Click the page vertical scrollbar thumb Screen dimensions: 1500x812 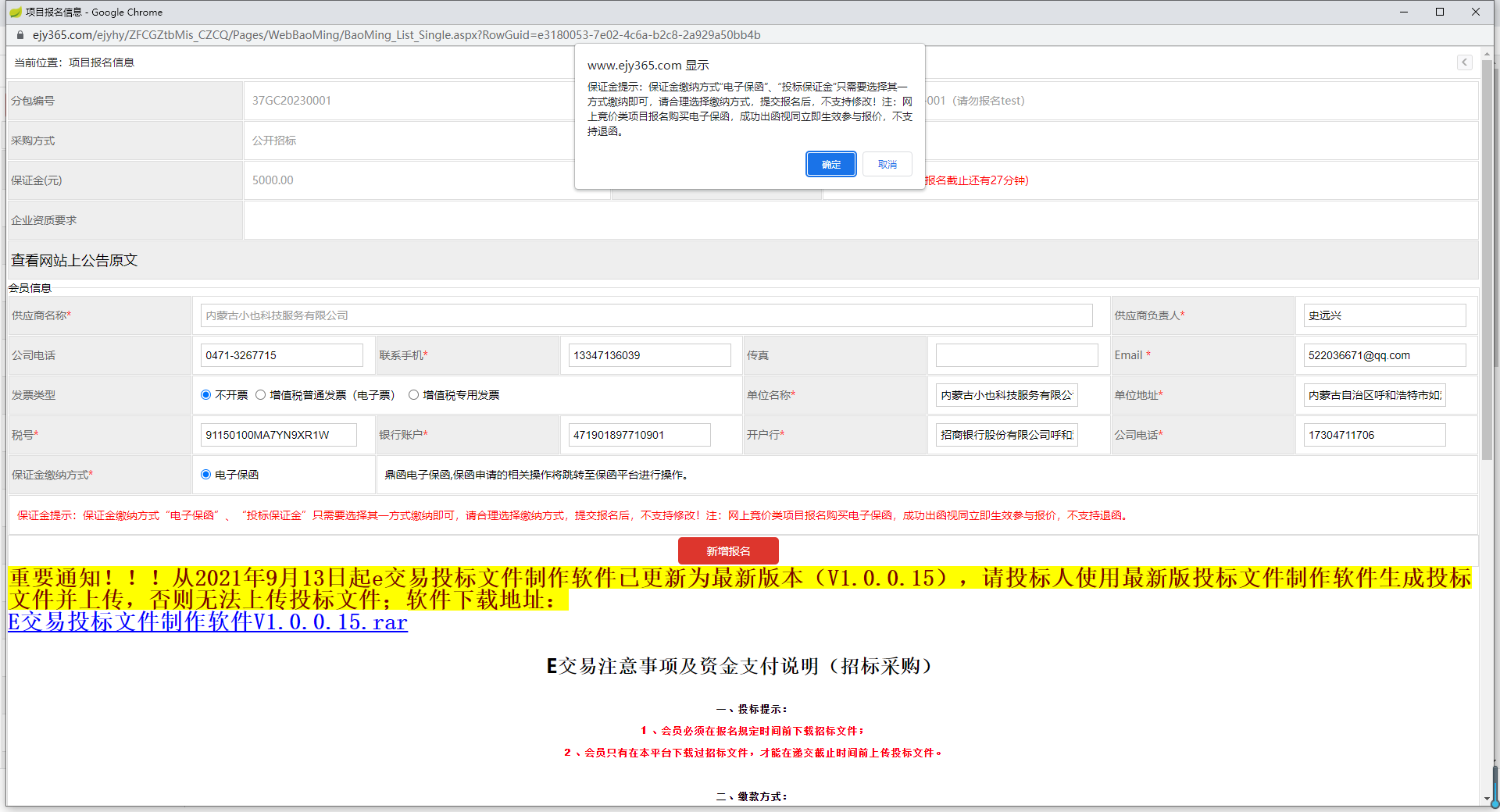(1487, 259)
